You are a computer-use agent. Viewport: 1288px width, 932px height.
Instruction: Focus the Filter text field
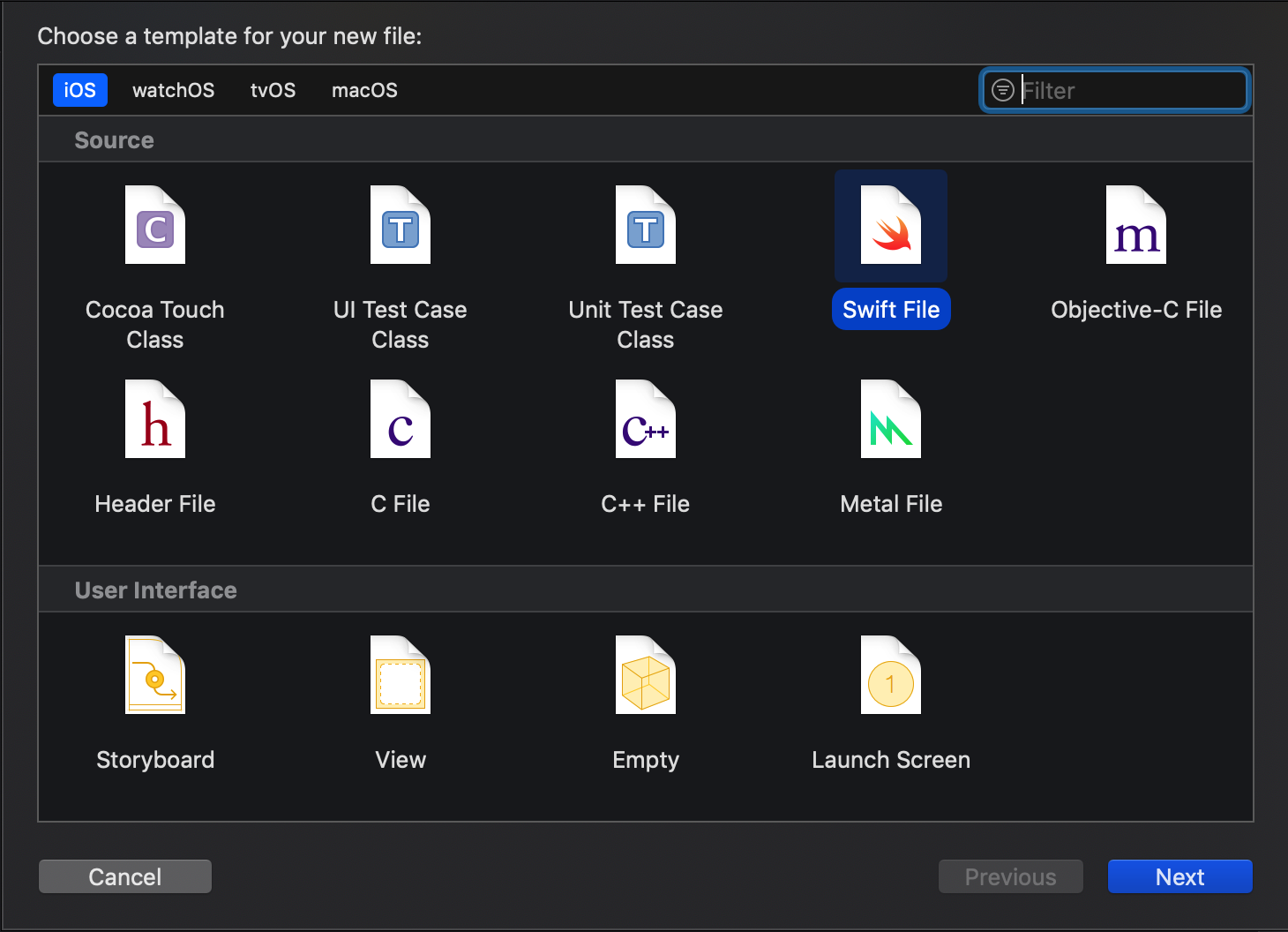[x=1115, y=90]
